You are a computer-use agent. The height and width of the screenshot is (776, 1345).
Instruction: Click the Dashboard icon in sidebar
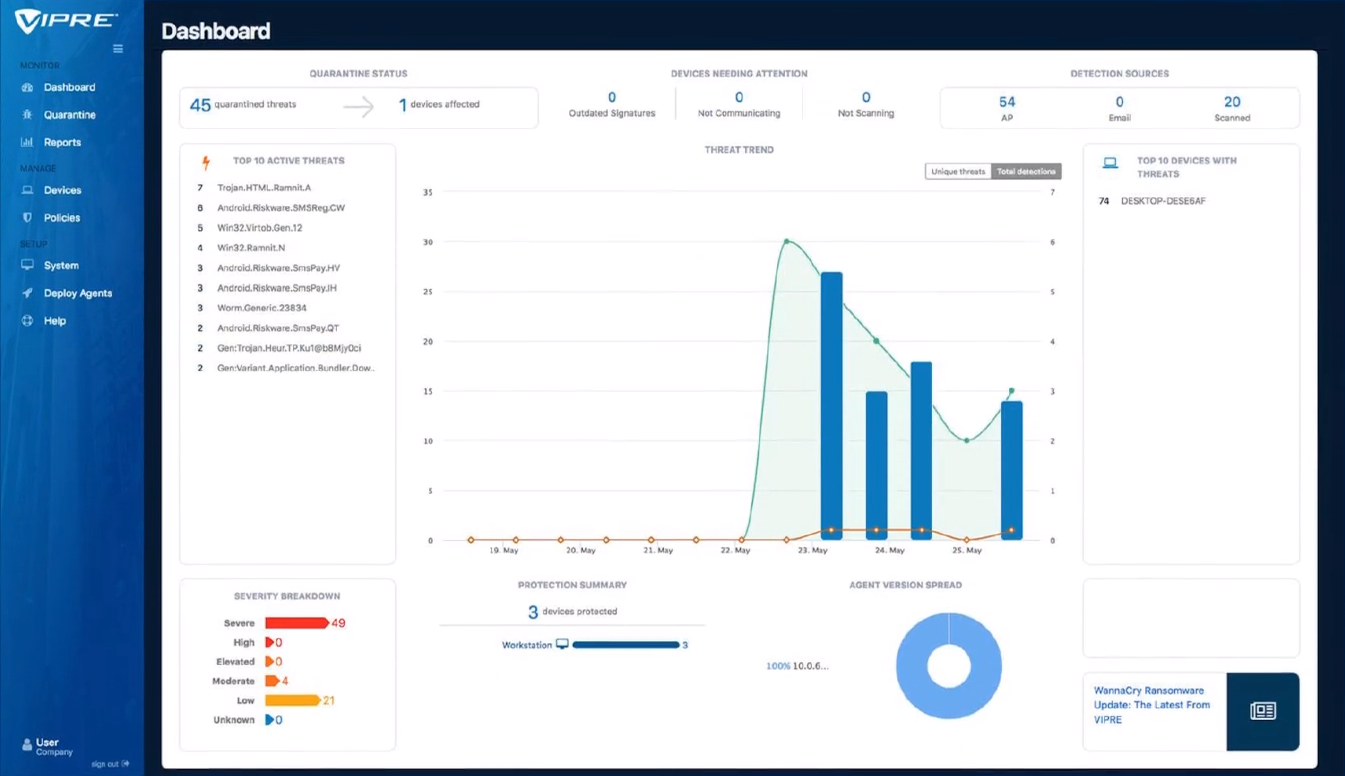coord(27,88)
